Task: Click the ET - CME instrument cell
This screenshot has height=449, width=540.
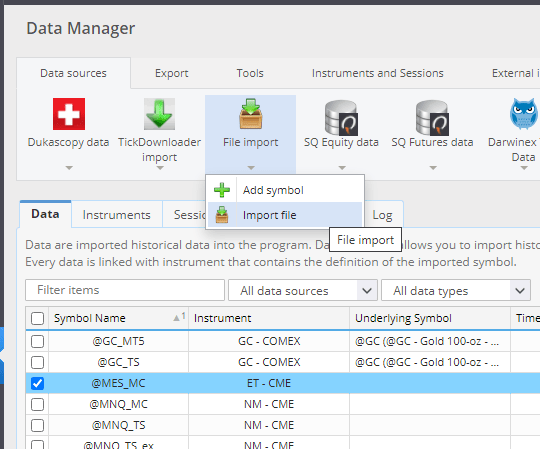Action: [269, 383]
